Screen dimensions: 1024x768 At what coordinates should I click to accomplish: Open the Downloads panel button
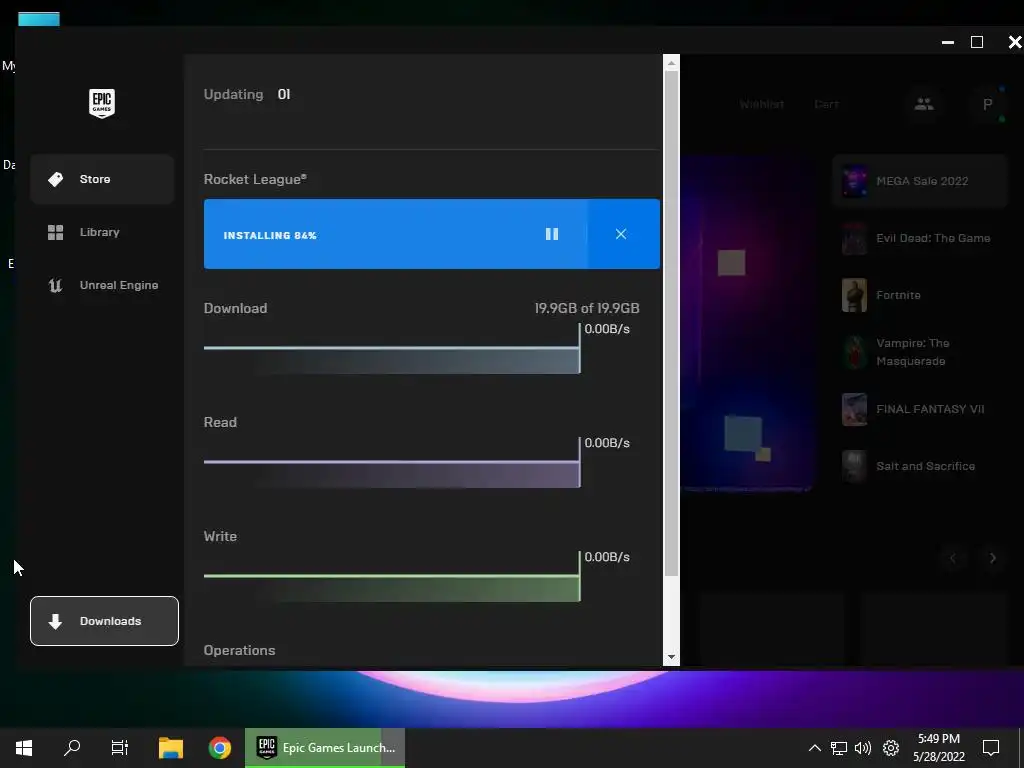104,621
